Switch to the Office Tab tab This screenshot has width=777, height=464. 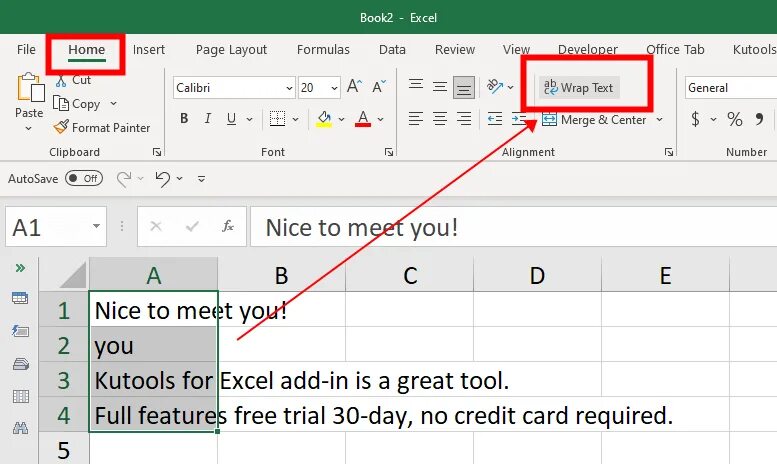[675, 50]
